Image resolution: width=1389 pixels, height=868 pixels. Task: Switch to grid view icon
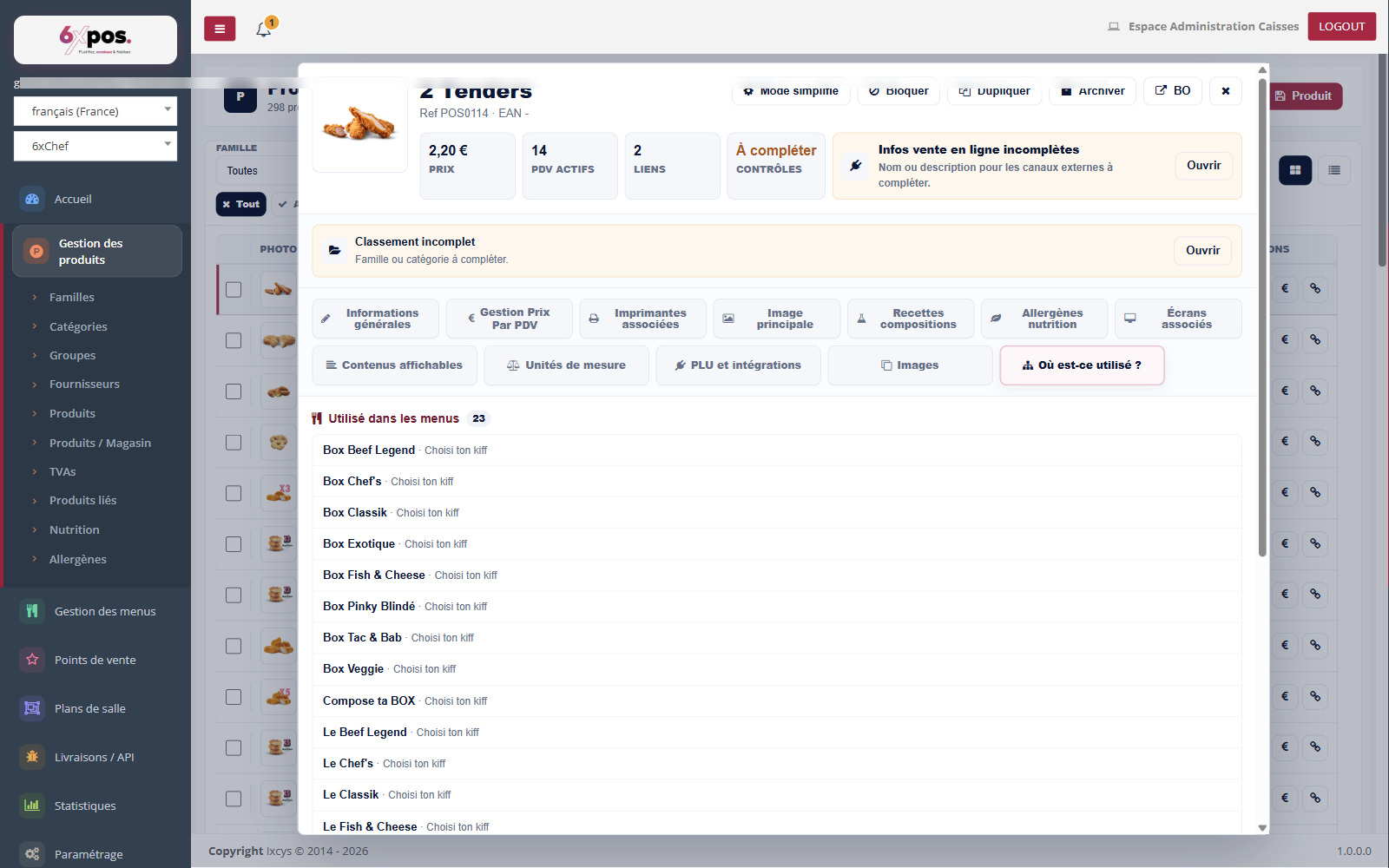[1295, 170]
